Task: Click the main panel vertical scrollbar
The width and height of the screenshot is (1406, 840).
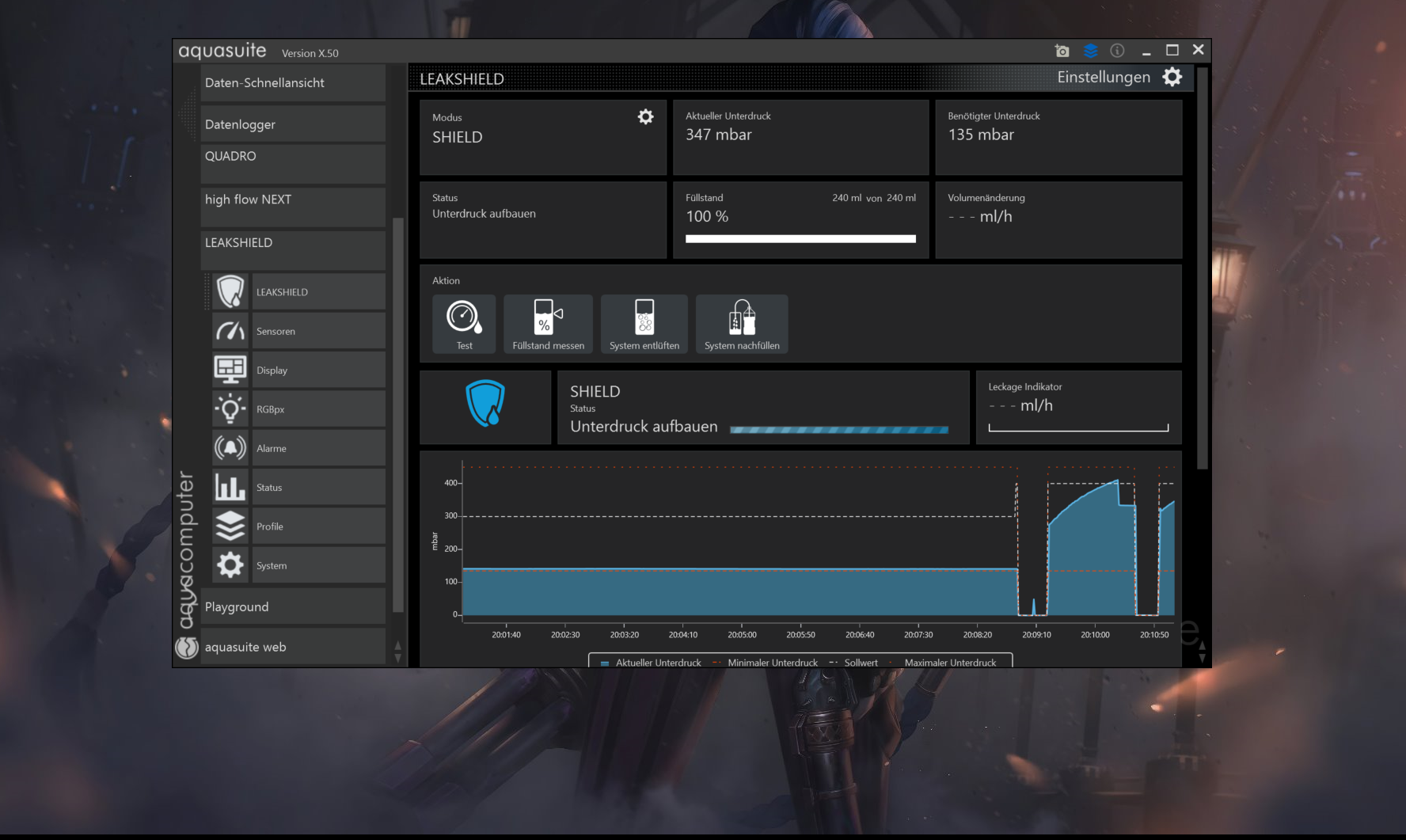Action: coord(1203,268)
